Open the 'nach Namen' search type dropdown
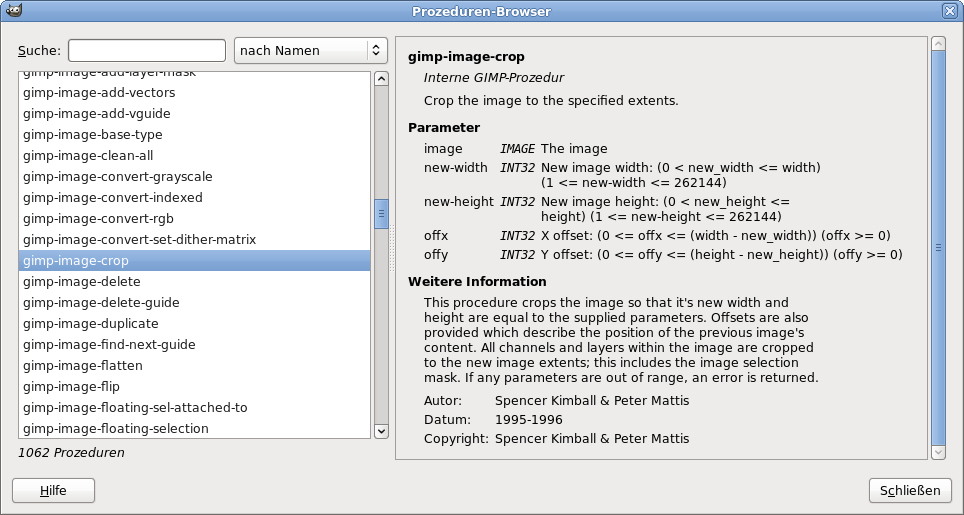 310,50
